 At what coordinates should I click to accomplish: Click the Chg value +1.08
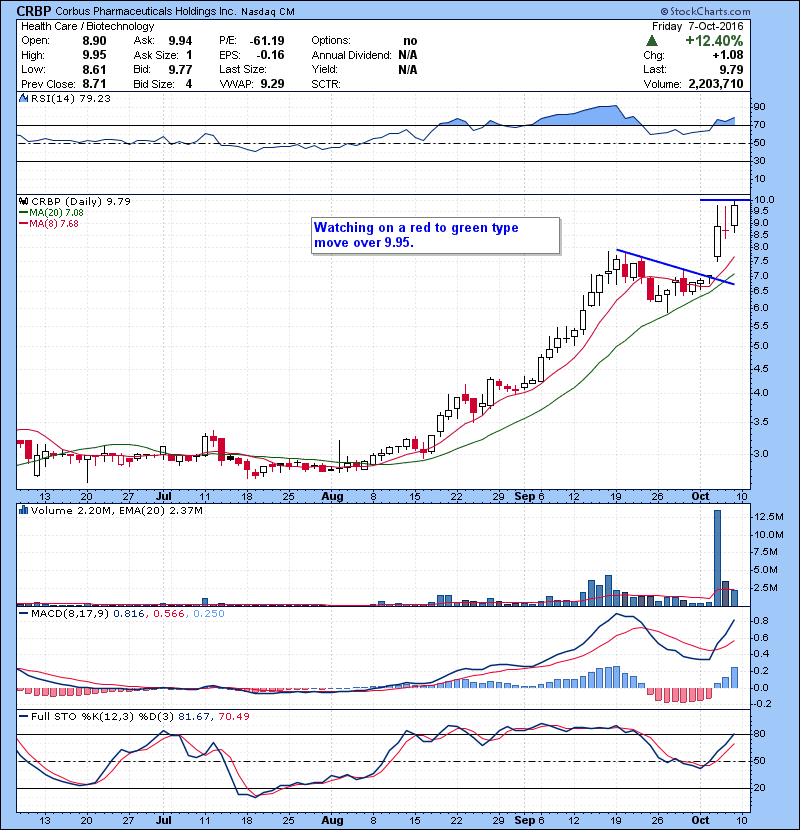[728, 55]
